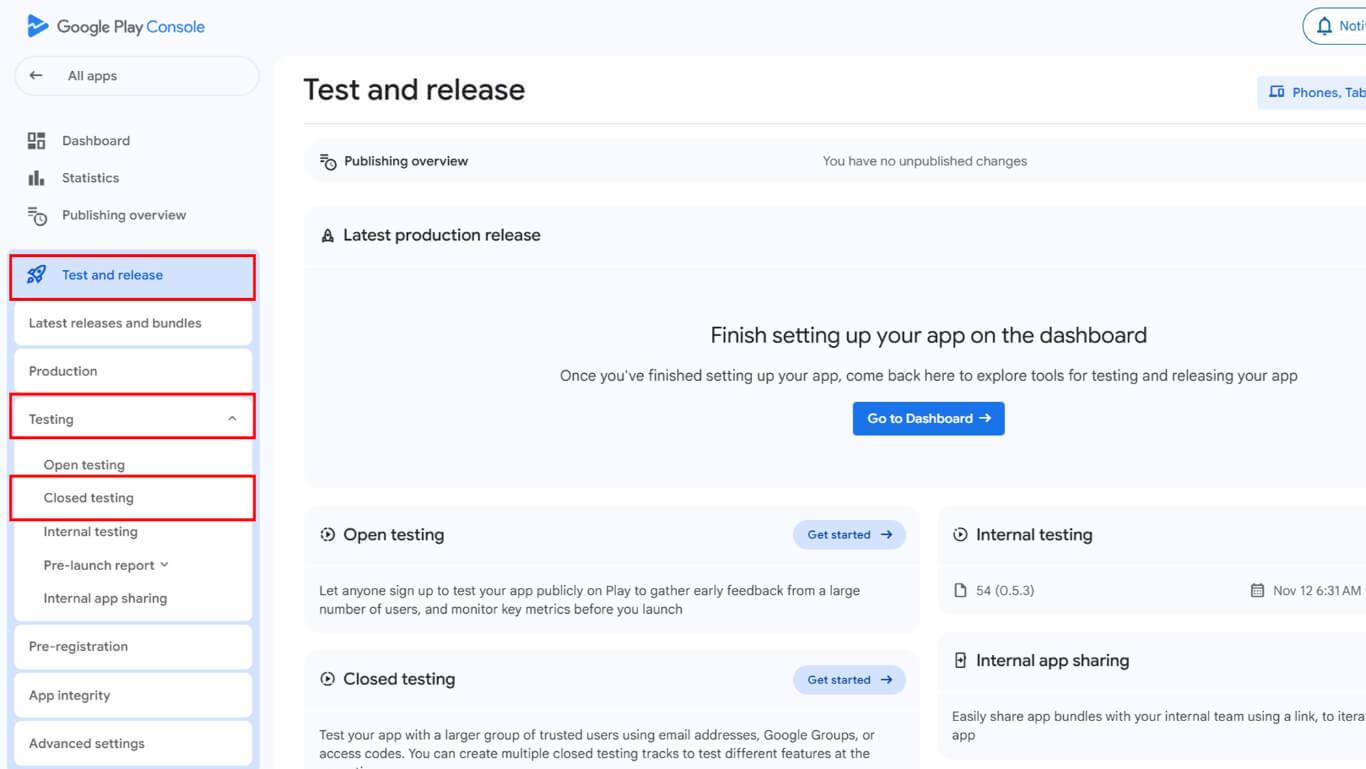
Task: Expand the Pre-launch report submenu
Action: [x=164, y=565]
